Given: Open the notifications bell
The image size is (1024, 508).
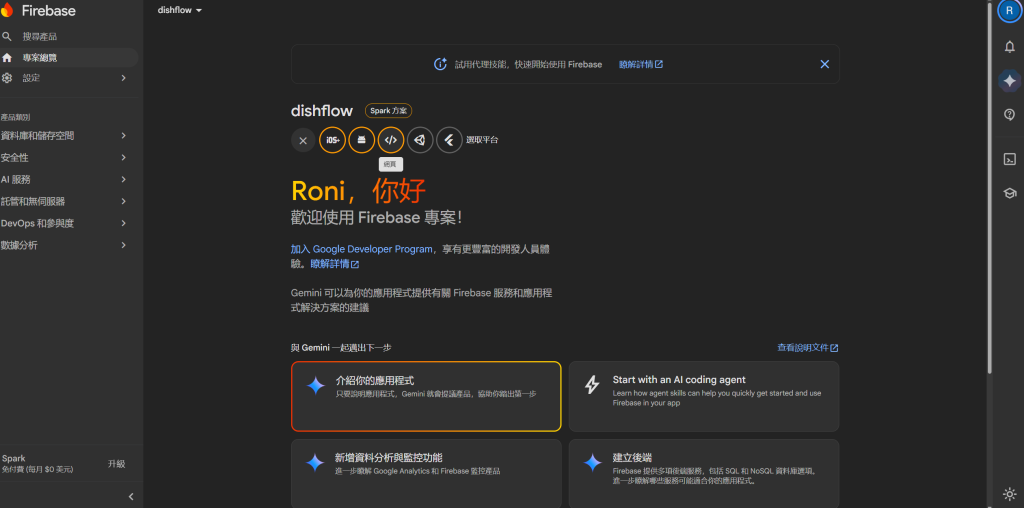Looking at the screenshot, I should pos(1010,46).
